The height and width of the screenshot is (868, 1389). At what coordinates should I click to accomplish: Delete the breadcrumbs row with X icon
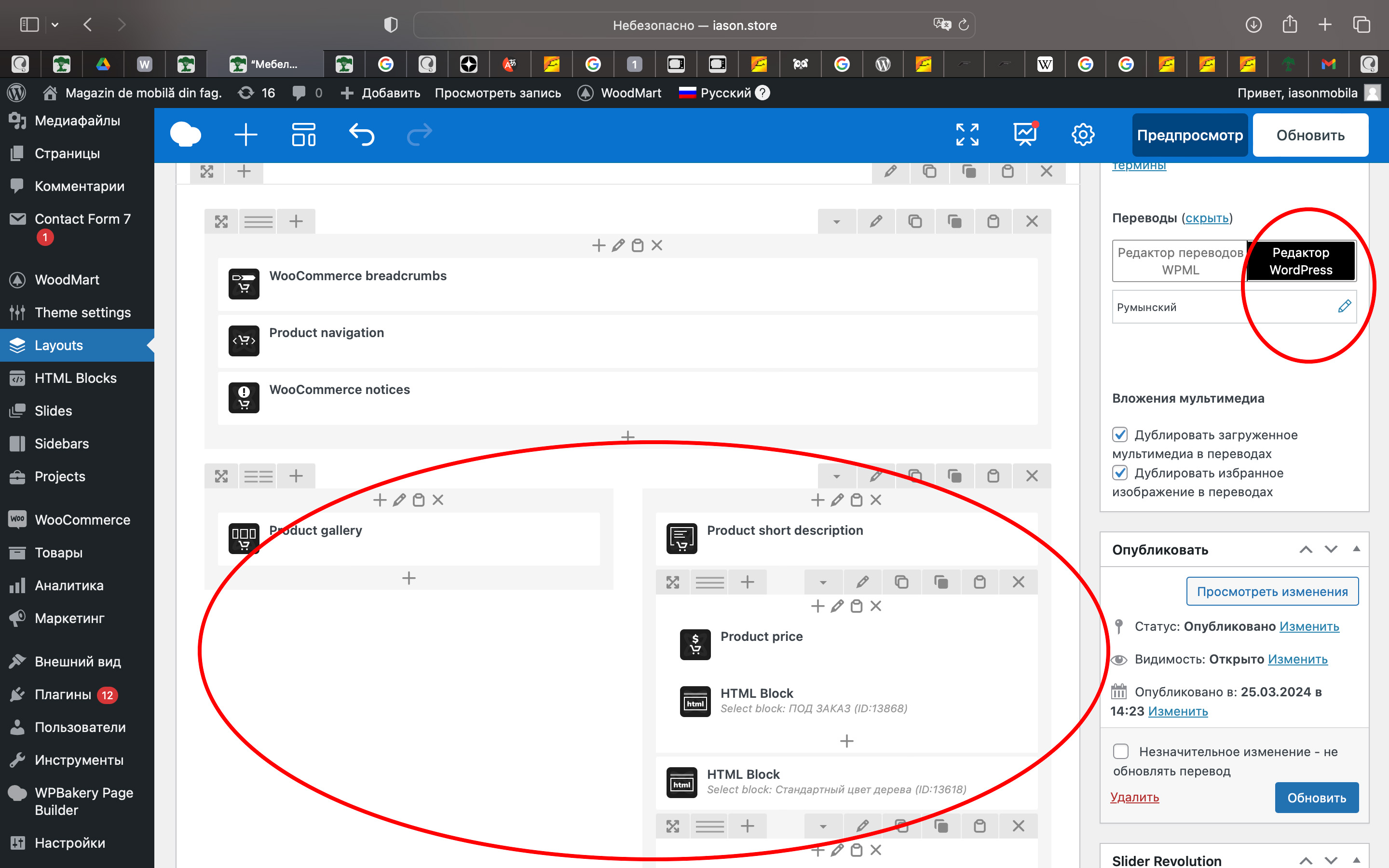(1032, 221)
